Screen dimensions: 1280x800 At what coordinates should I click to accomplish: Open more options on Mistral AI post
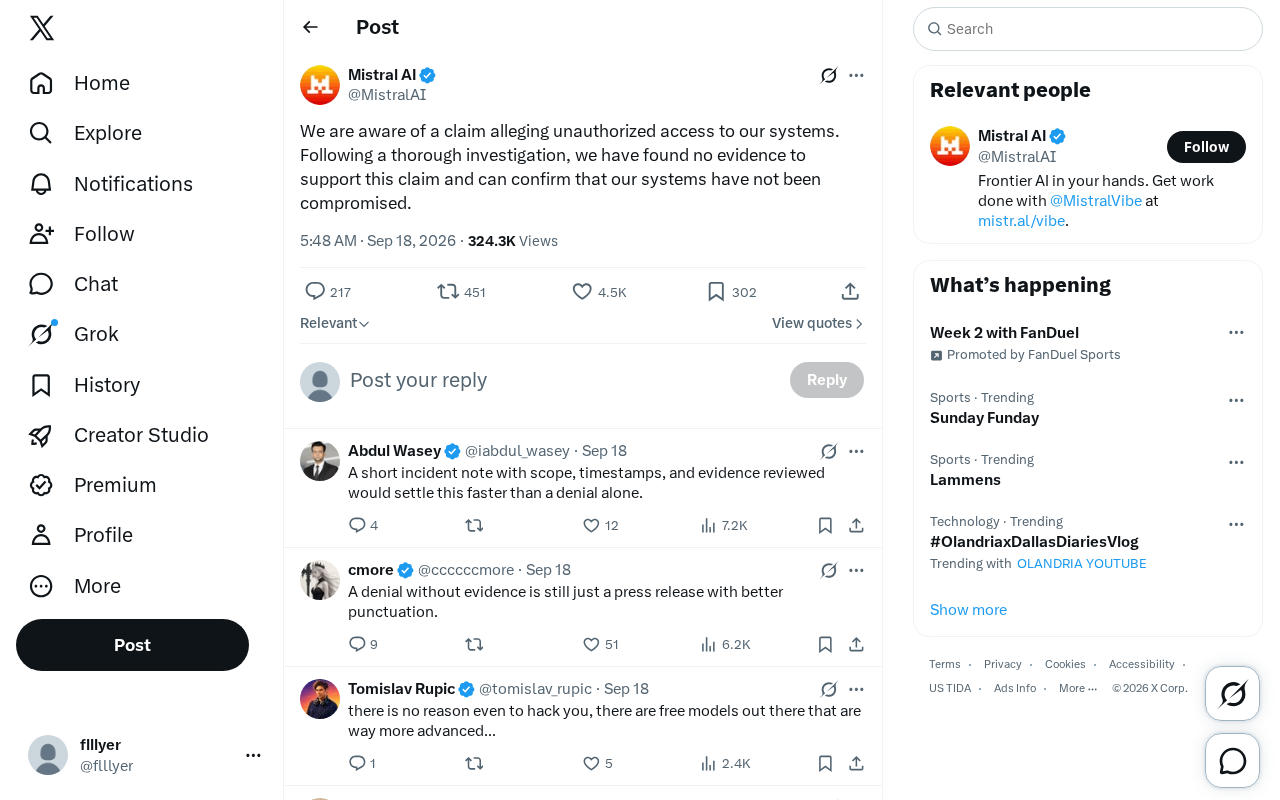click(856, 75)
